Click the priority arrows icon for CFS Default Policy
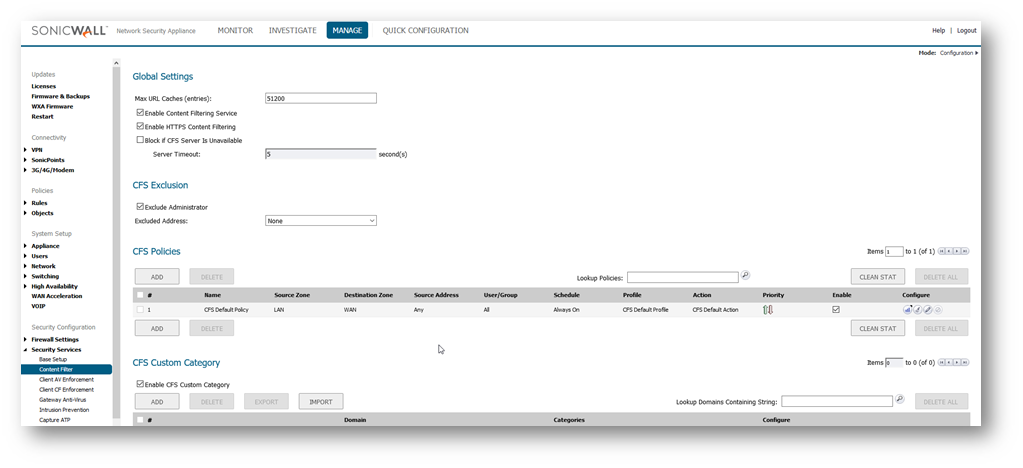 768,311
